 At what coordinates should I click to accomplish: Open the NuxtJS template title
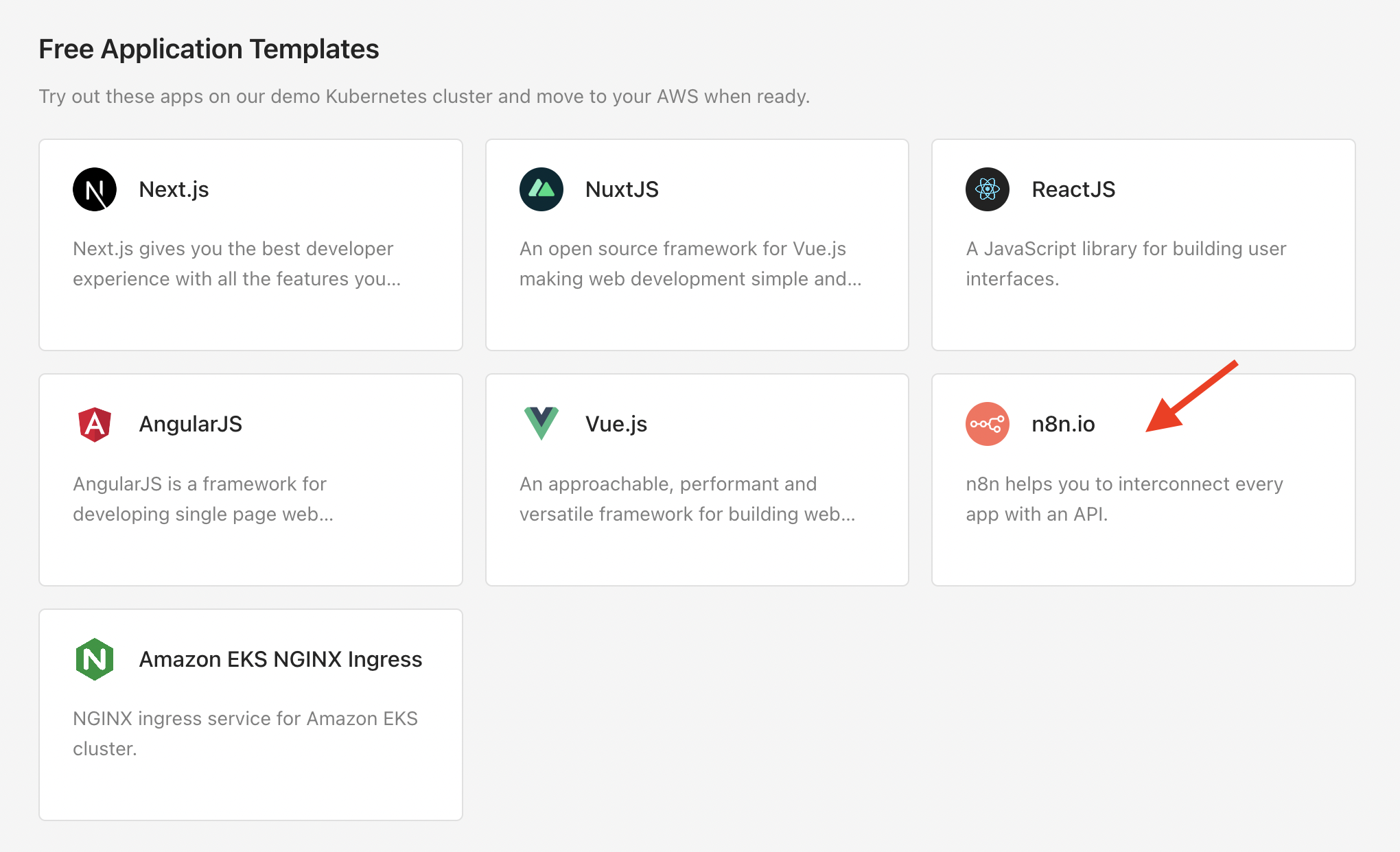(622, 189)
